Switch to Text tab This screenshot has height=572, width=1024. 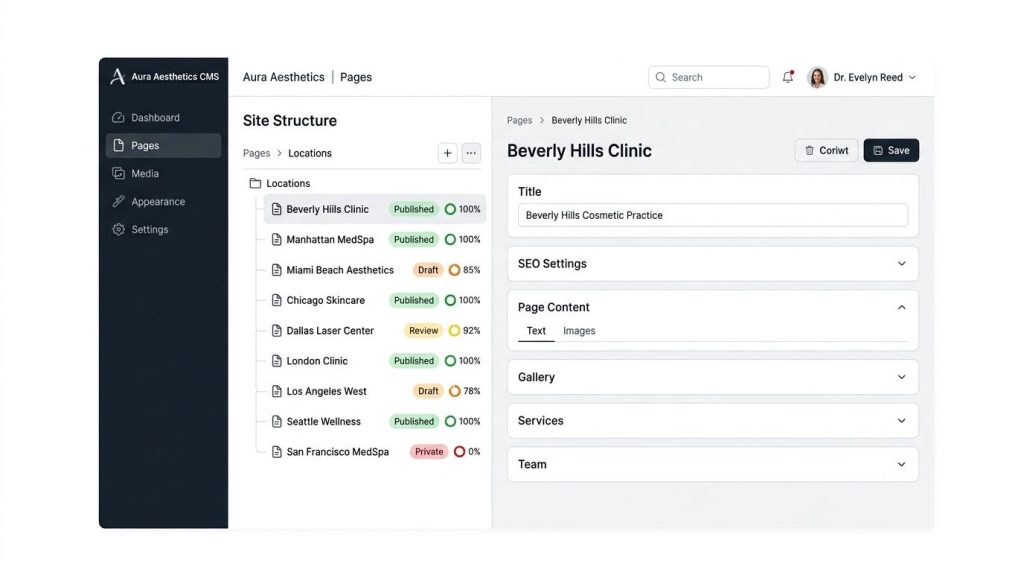click(536, 331)
